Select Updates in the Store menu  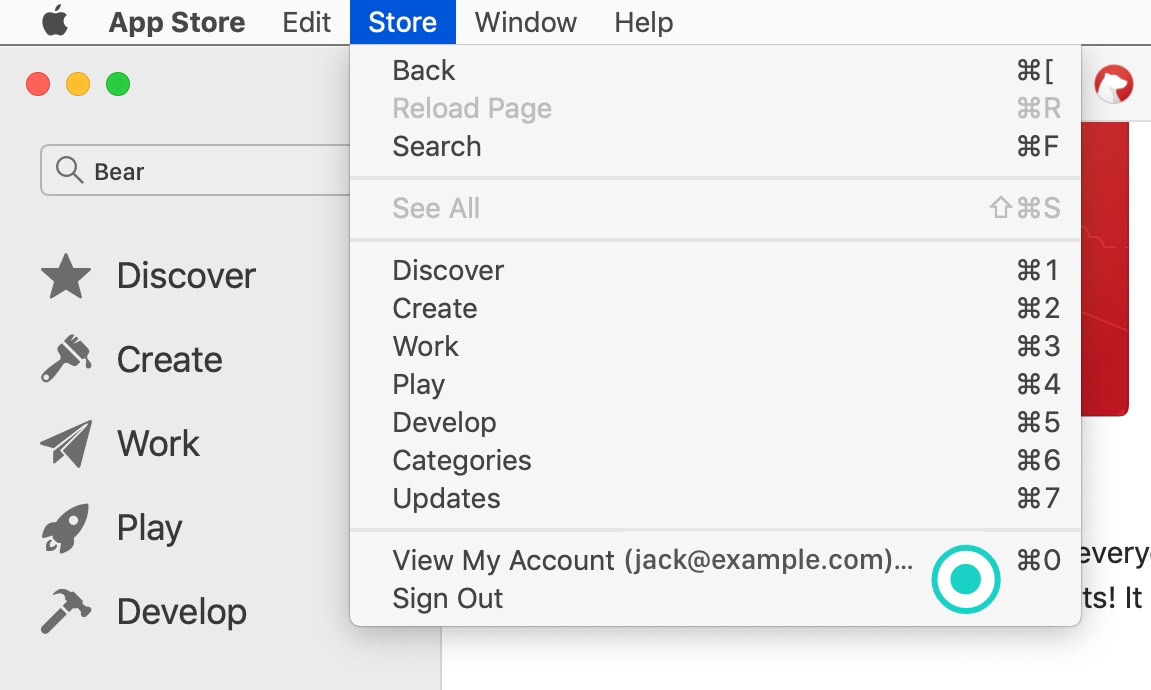(x=447, y=499)
